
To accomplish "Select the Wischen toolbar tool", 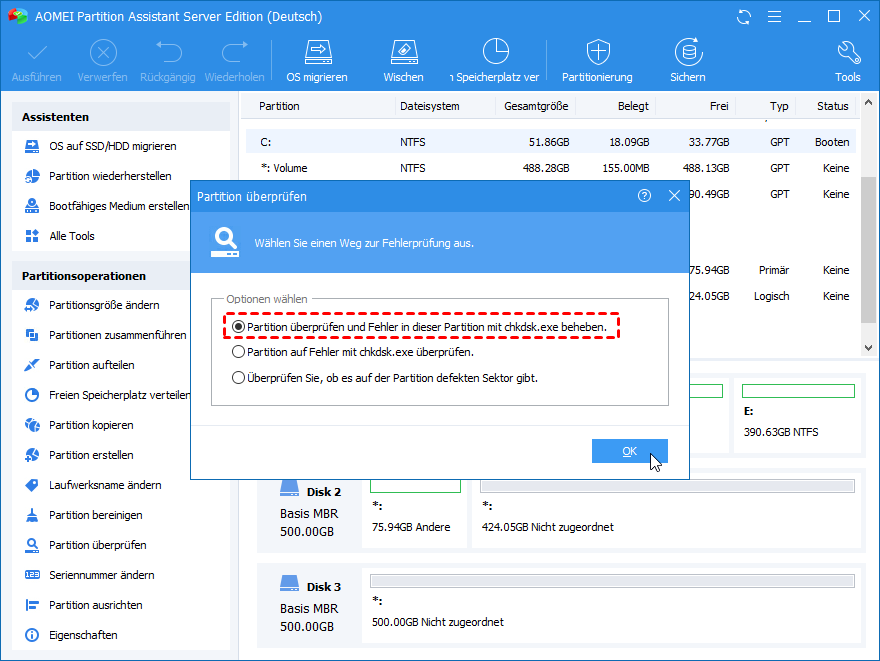I will click(x=404, y=61).
